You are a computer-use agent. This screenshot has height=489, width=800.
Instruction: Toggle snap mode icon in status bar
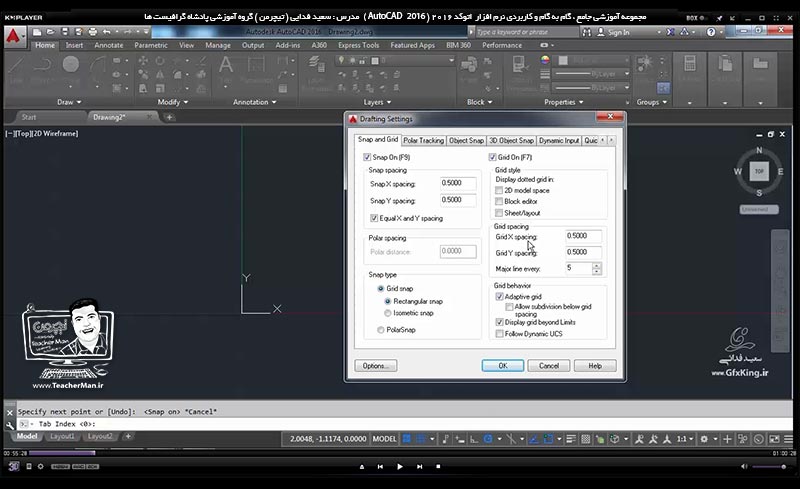coord(421,439)
